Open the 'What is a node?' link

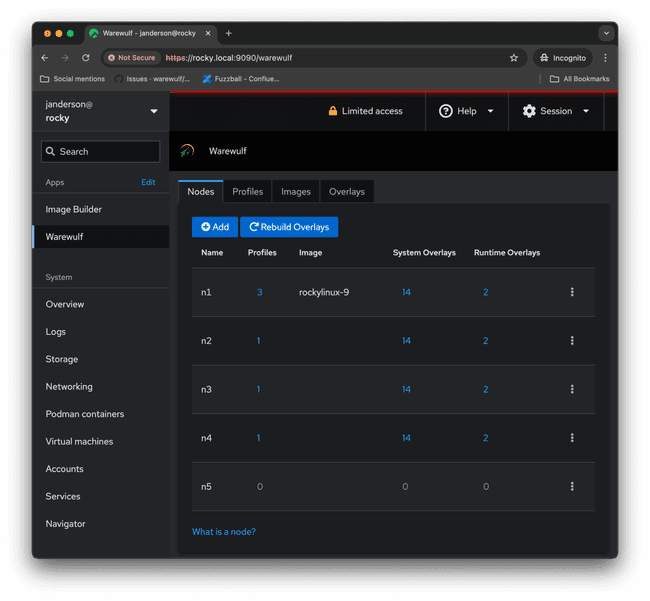224,532
